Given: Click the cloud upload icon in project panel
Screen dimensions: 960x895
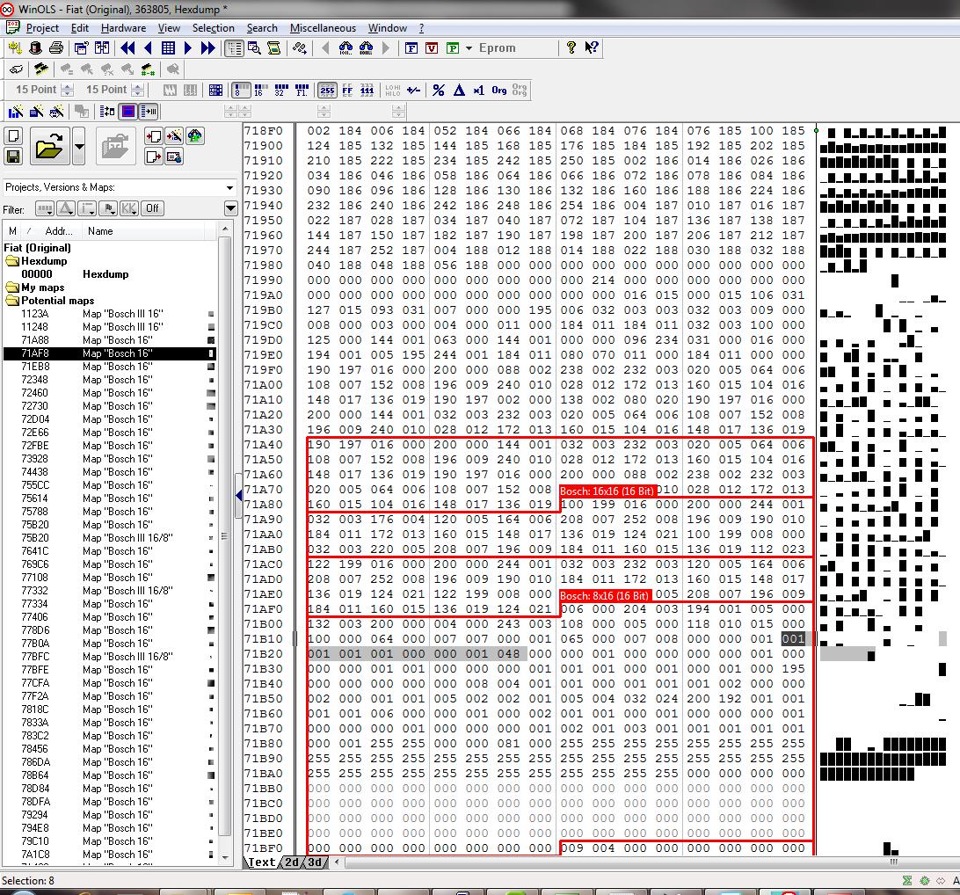Looking at the screenshot, I should point(195,136).
